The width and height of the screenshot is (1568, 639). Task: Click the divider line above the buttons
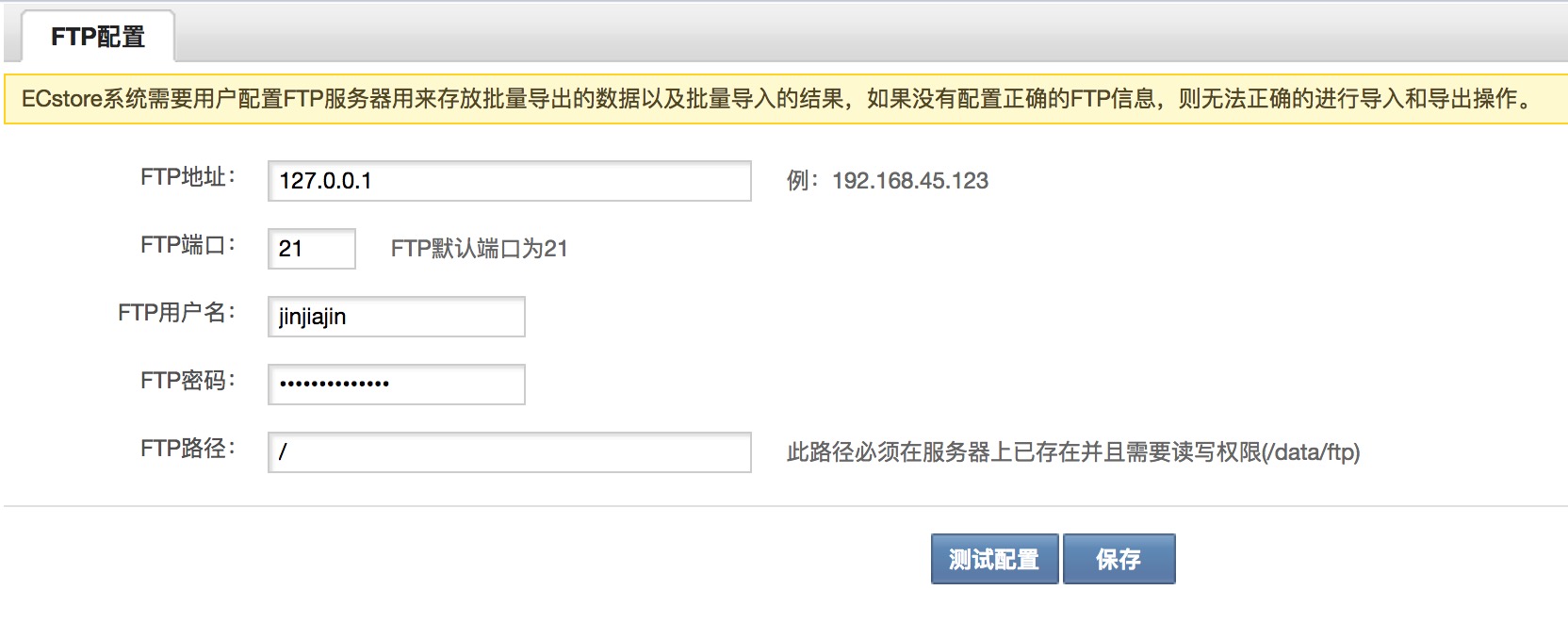click(x=784, y=506)
